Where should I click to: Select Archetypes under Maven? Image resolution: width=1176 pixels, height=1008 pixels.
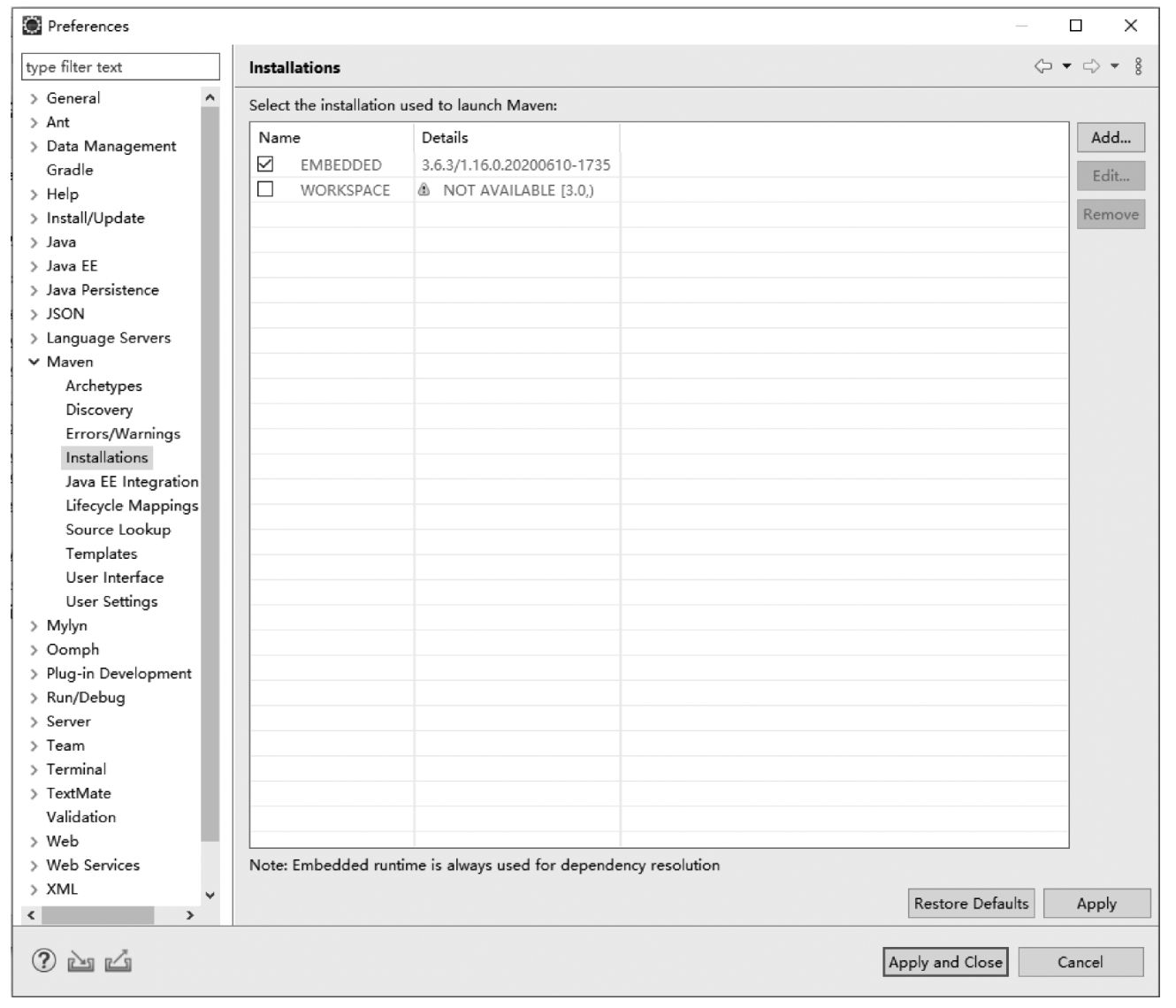pyautogui.click(x=103, y=386)
